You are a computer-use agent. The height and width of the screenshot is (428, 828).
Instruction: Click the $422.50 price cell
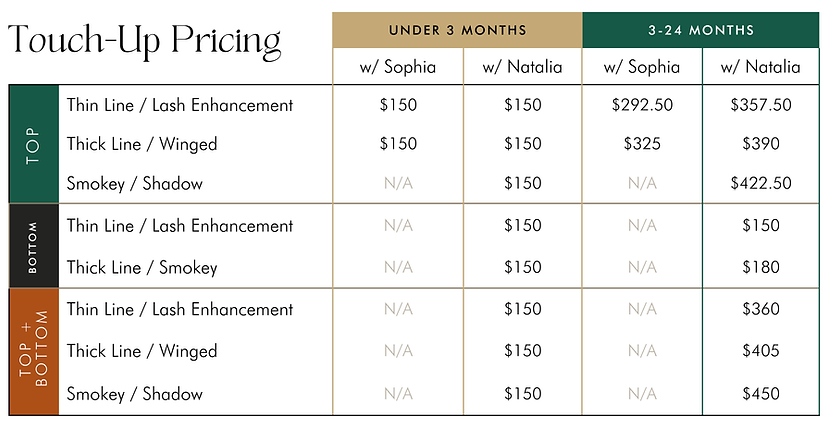click(x=761, y=183)
